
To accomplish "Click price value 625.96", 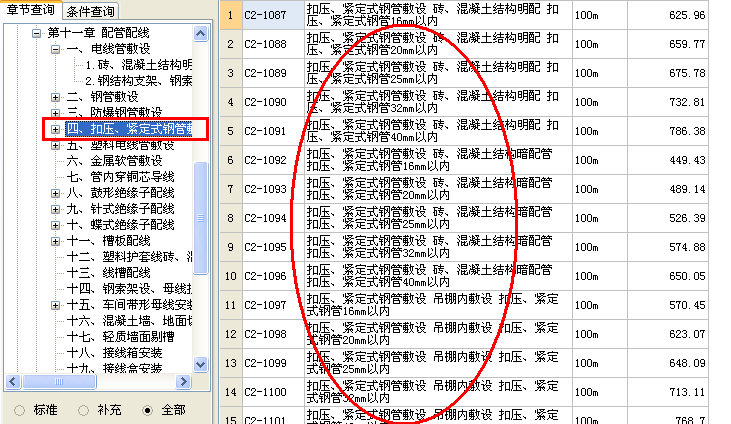I will [x=687, y=15].
